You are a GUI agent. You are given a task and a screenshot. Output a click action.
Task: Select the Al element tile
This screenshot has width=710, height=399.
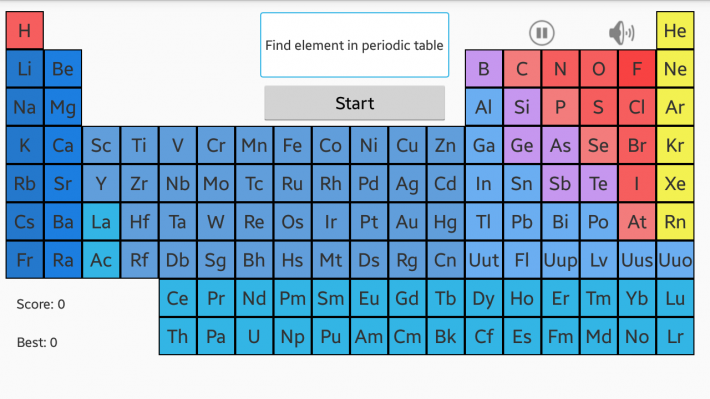484,107
